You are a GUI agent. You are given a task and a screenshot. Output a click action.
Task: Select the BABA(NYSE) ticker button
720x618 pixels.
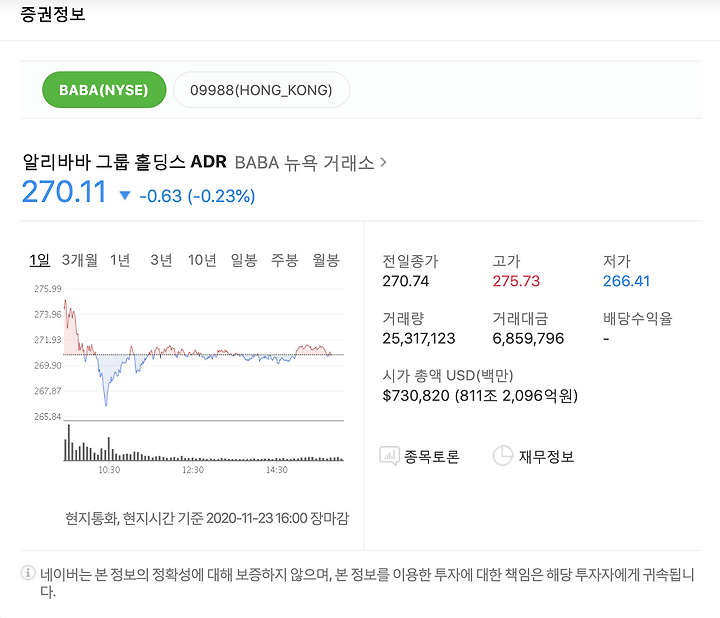point(104,90)
